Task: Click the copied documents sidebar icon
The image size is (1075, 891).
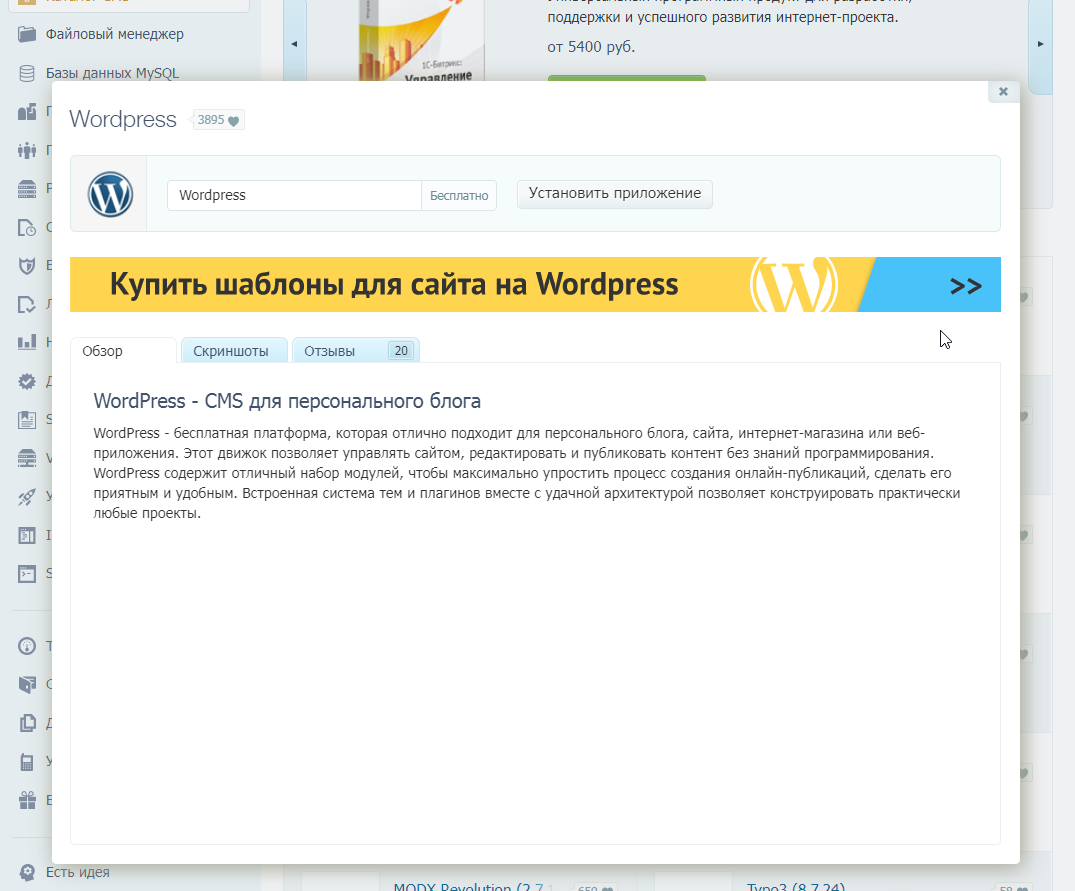Action: click(27, 723)
